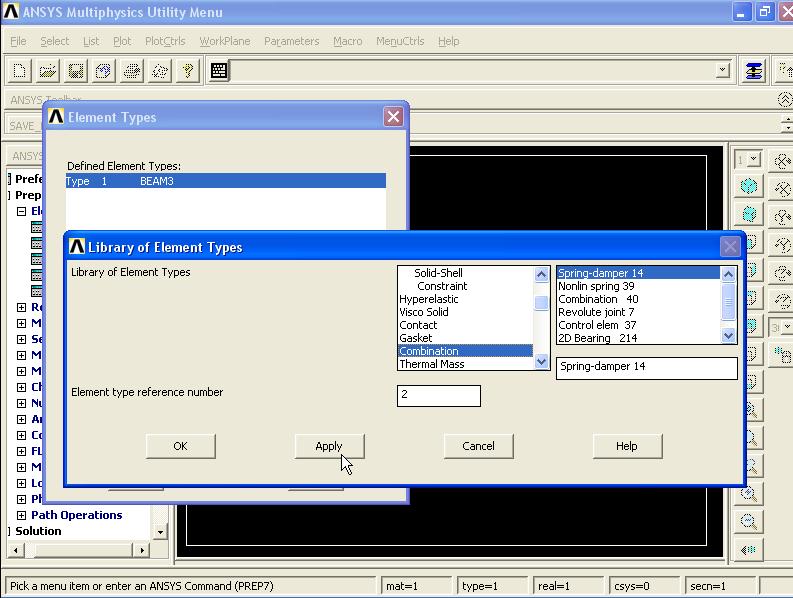Select 2D Bearing 214 in element list
The height and width of the screenshot is (598, 793).
point(638,338)
